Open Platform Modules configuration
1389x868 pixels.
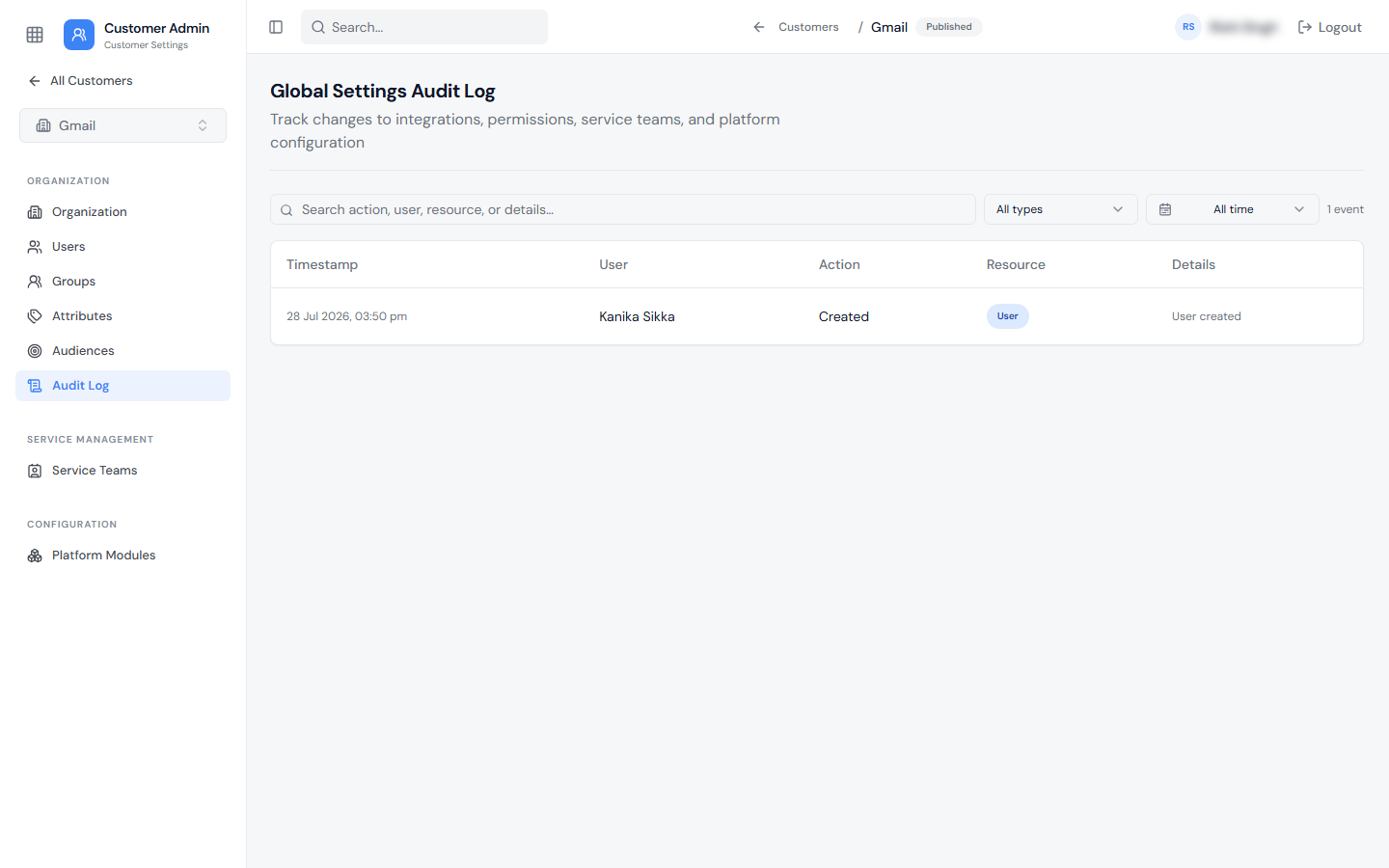(x=123, y=556)
